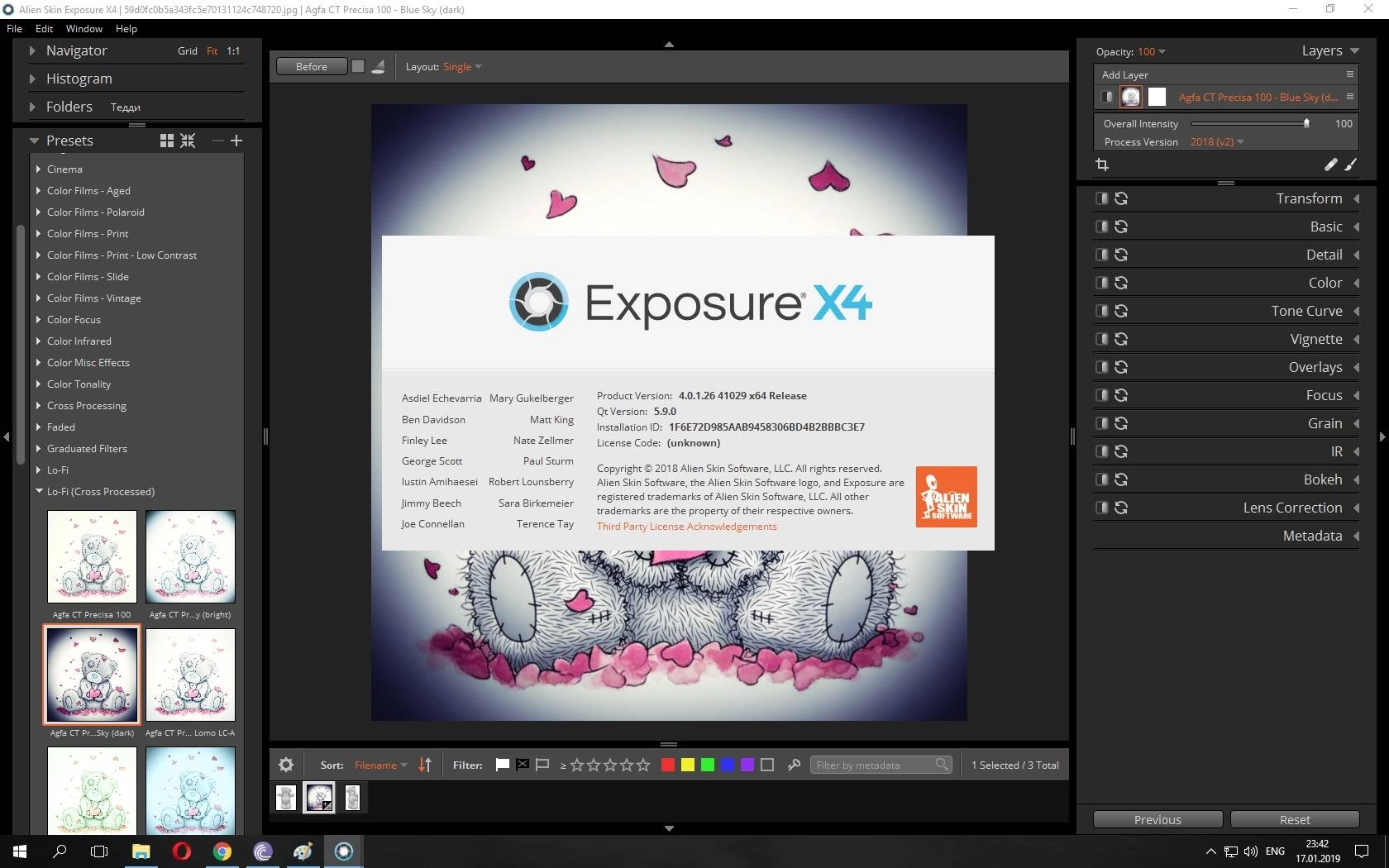Filter by picked white flag
Viewport: 1389px width, 868px height.
pos(502,765)
